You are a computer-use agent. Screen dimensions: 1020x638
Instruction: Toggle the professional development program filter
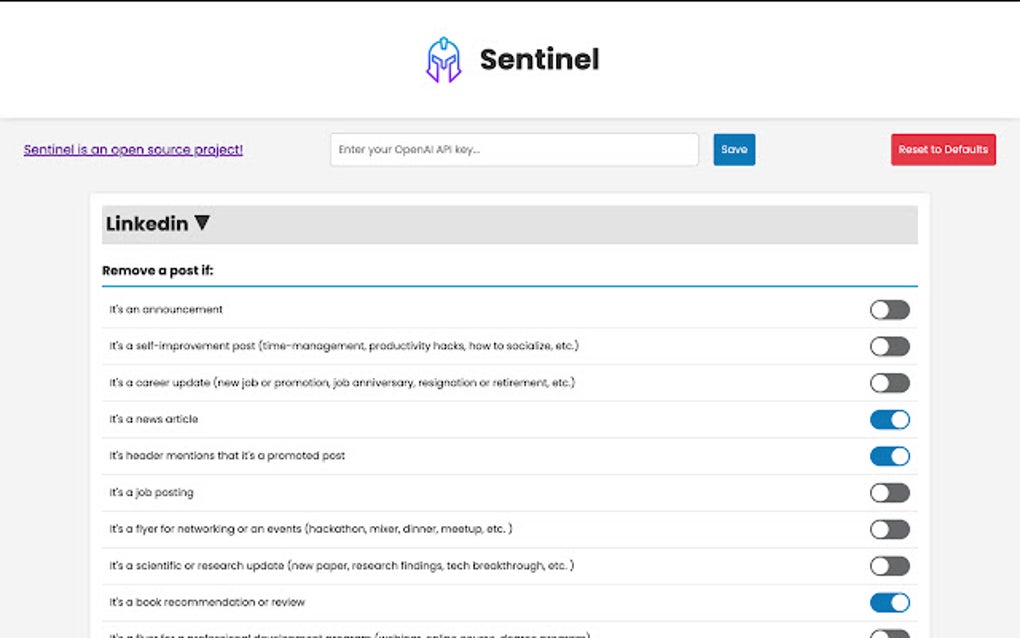coord(889,632)
